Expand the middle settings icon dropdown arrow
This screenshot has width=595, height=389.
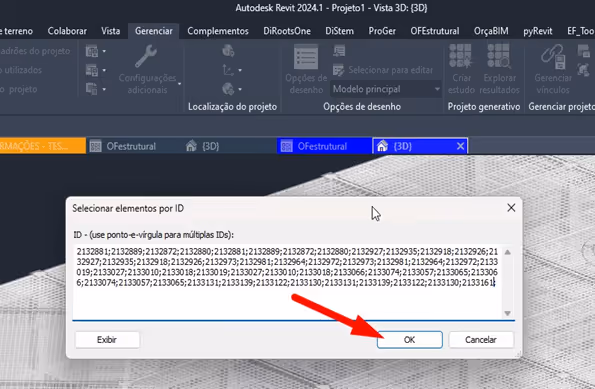104,70
